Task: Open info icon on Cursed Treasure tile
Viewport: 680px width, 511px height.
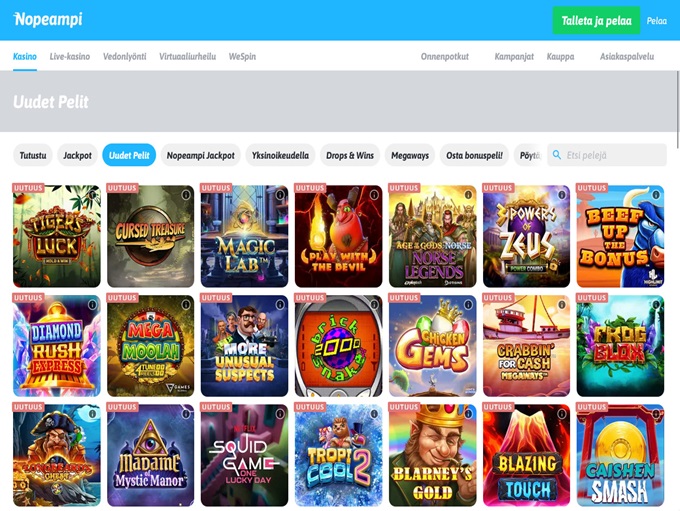Action: tap(186, 195)
